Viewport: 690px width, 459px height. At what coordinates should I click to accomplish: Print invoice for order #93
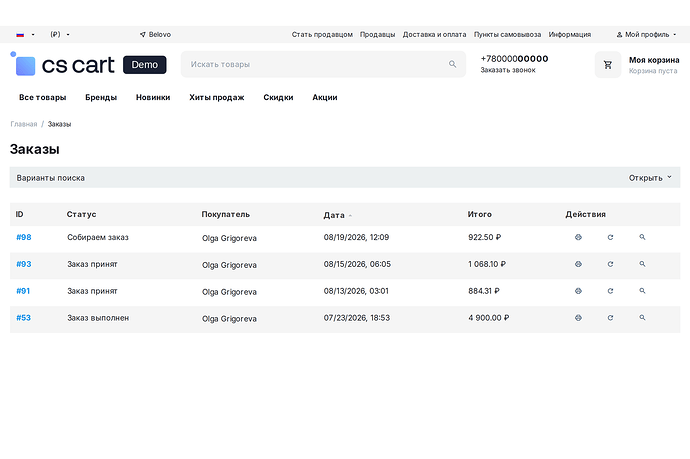click(x=578, y=264)
